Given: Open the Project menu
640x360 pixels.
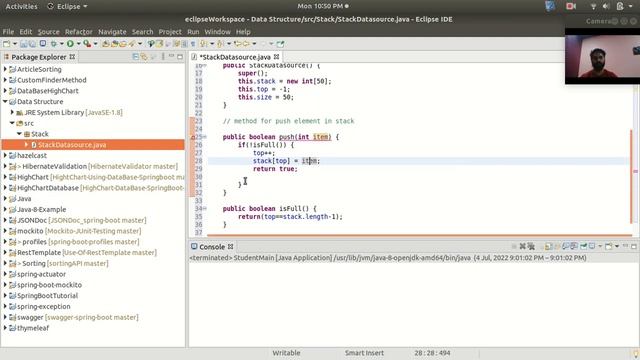Looking at the screenshot, I should [170, 31].
